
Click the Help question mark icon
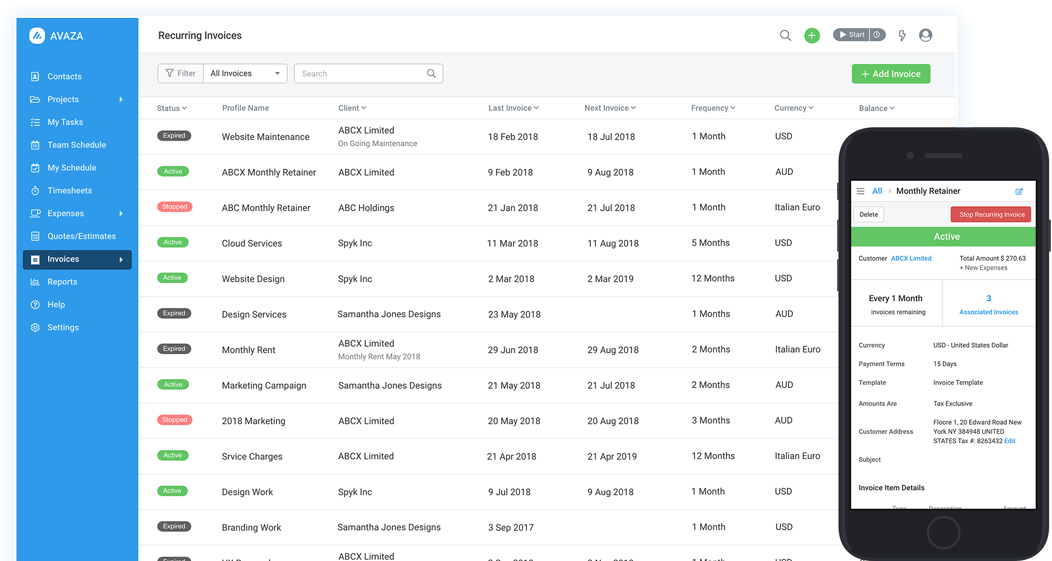[35, 305]
